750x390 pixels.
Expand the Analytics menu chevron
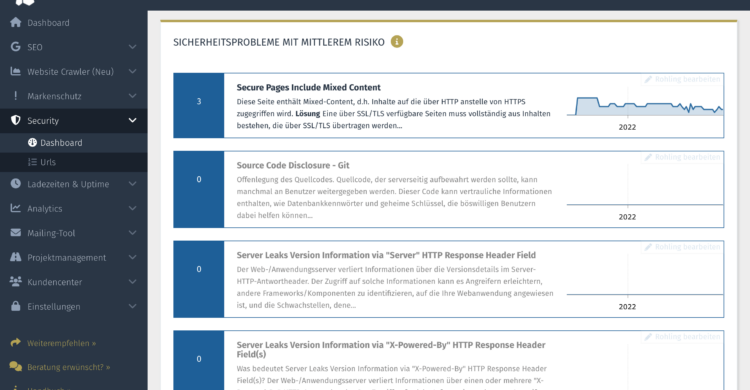pos(132,208)
